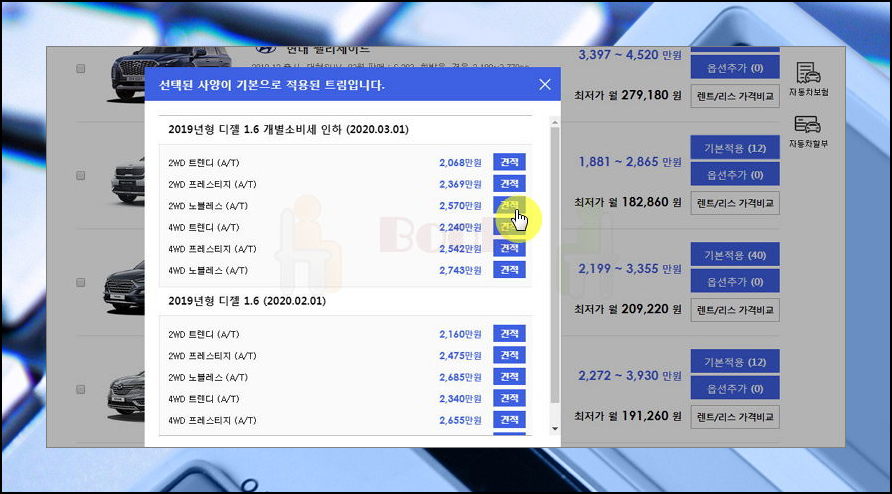Click the 기본적용 (40) button

(x=735, y=254)
